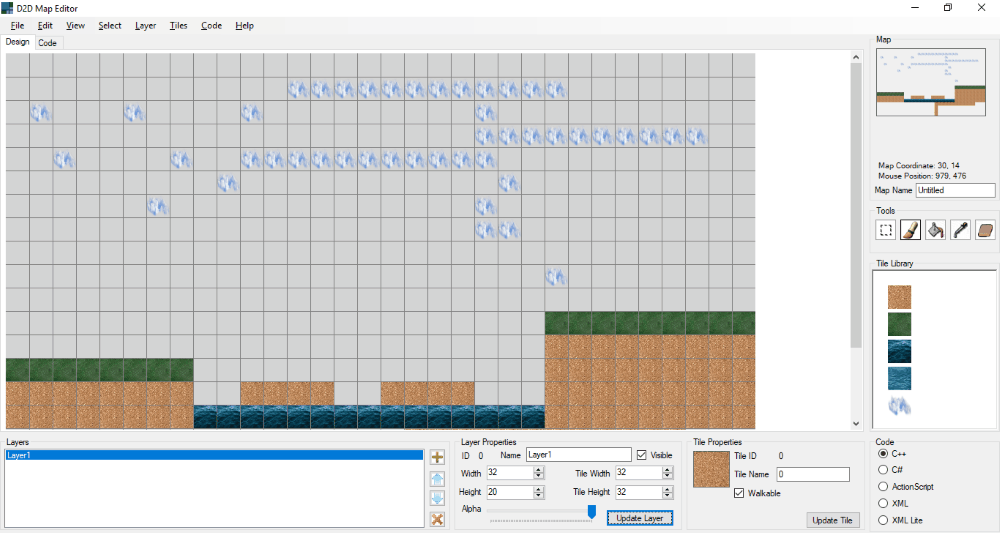
Task: Click the layer Width input field
Action: coord(510,472)
